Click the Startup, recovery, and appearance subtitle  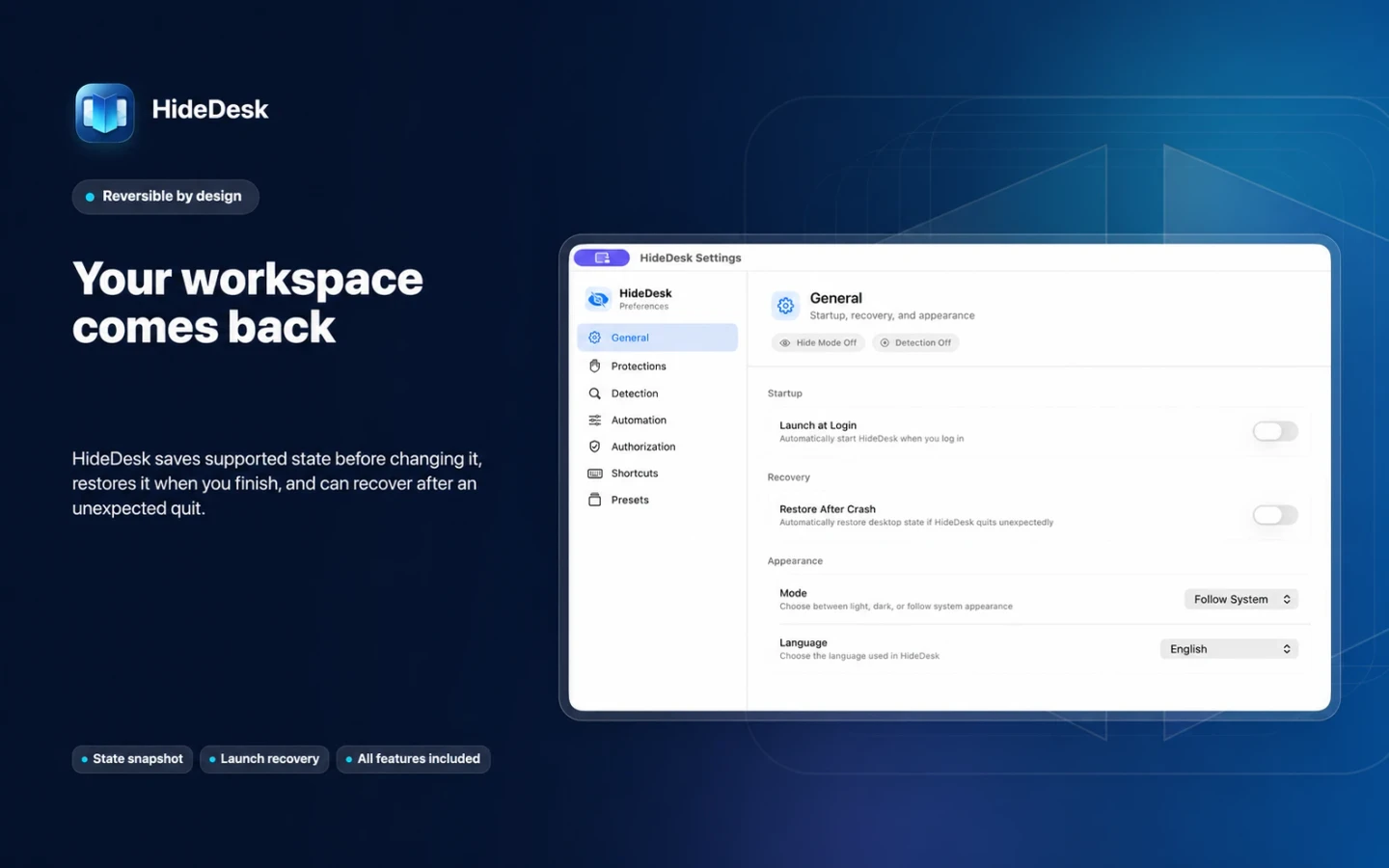(892, 315)
